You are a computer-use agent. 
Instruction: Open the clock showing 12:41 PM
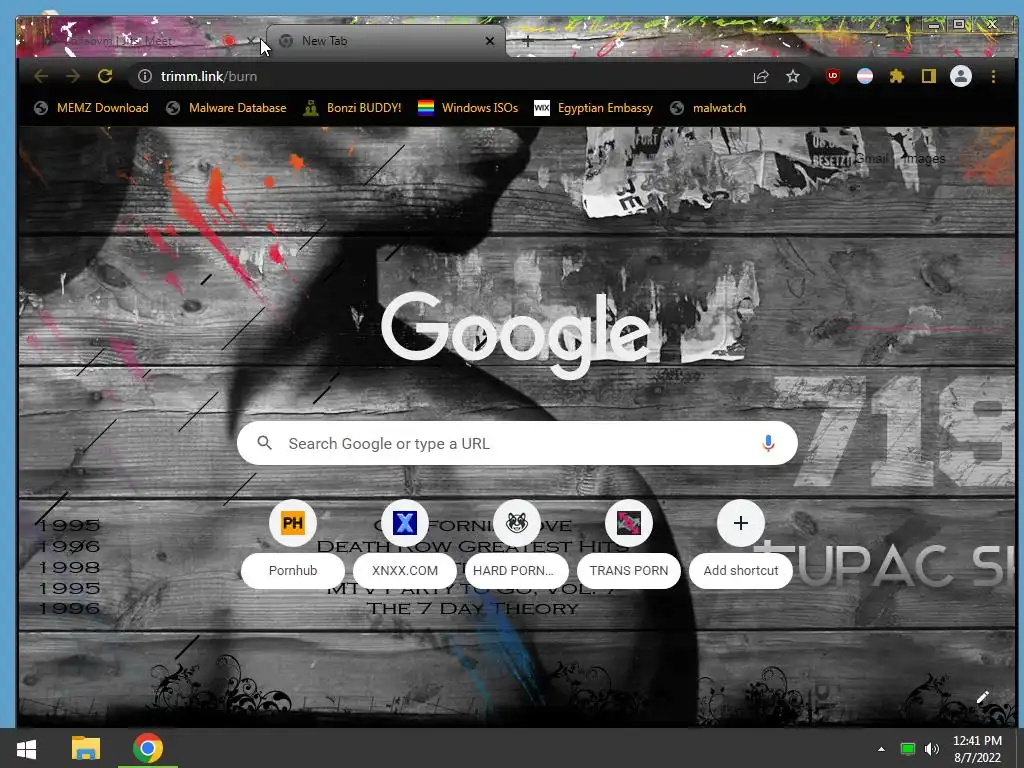point(977,749)
